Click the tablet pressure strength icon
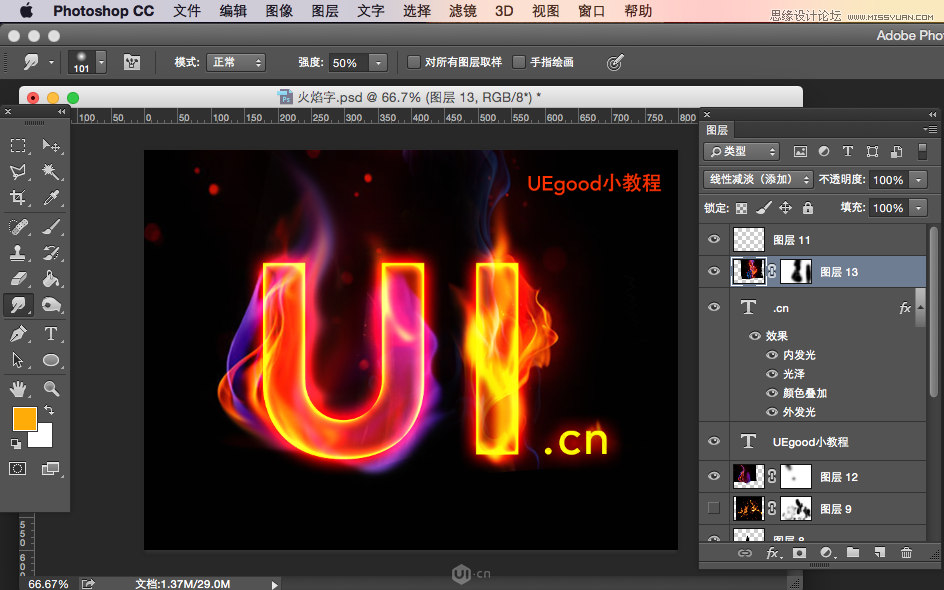This screenshot has width=944, height=590. pos(614,62)
